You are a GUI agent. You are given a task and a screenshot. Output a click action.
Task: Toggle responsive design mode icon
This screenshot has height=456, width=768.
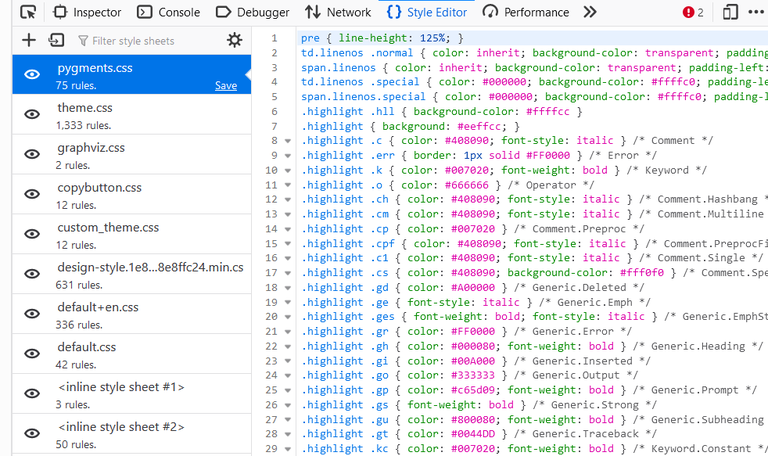coord(730,12)
